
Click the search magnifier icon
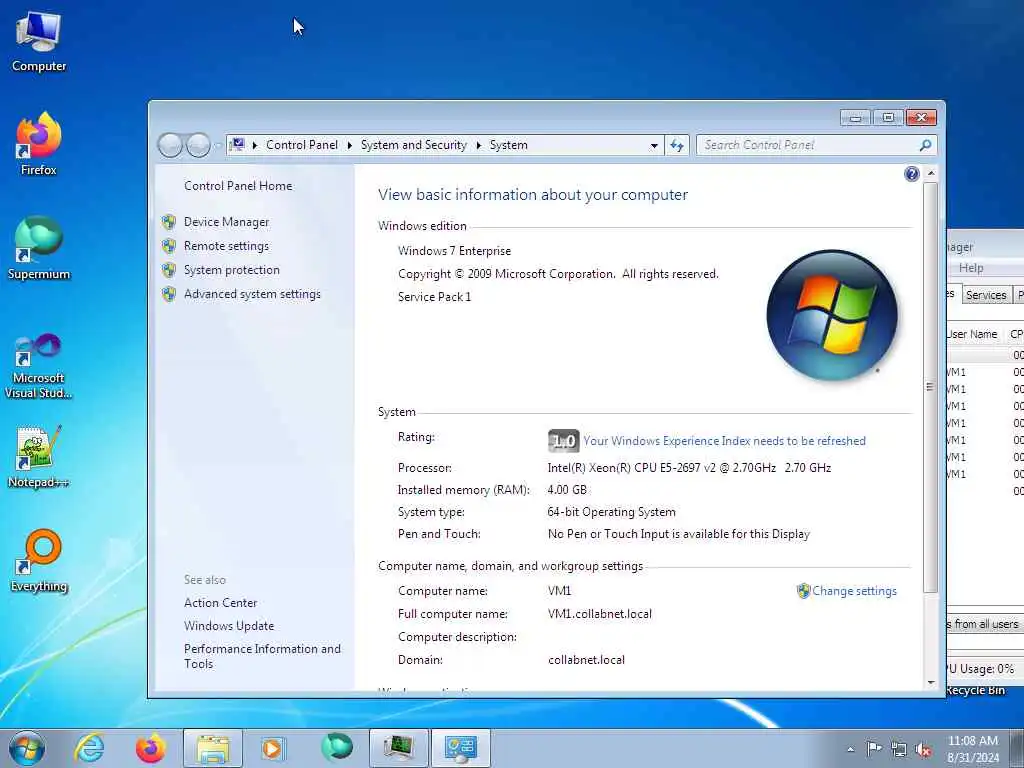pos(925,145)
